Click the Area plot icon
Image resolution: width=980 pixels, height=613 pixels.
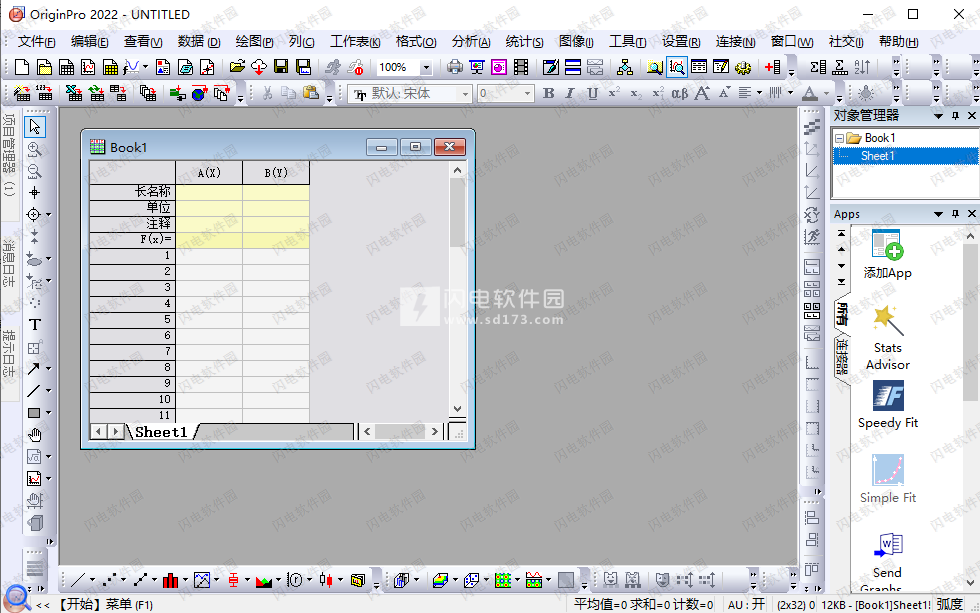pos(264,581)
